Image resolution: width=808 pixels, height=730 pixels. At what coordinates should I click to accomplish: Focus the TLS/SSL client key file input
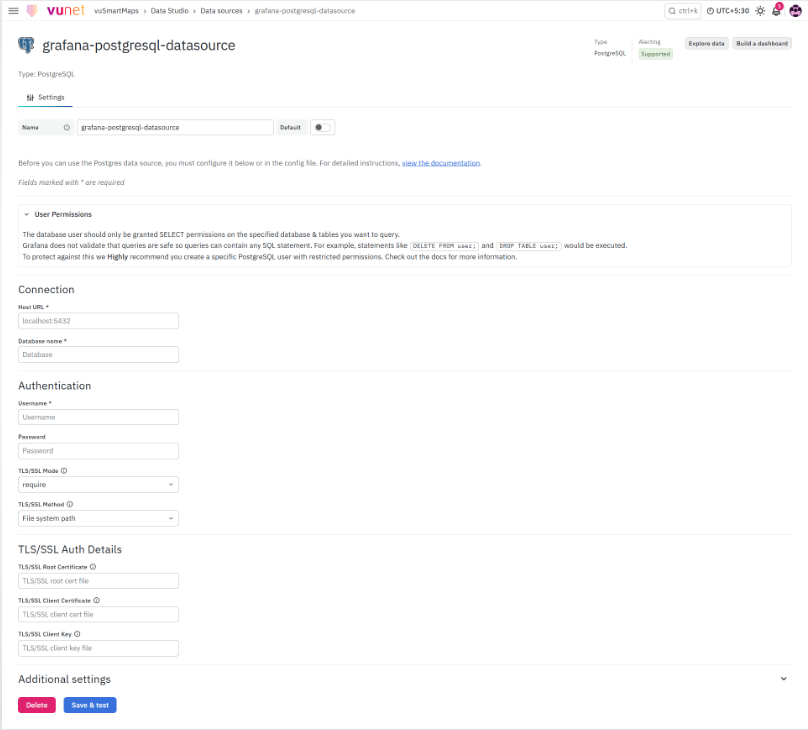(98, 648)
